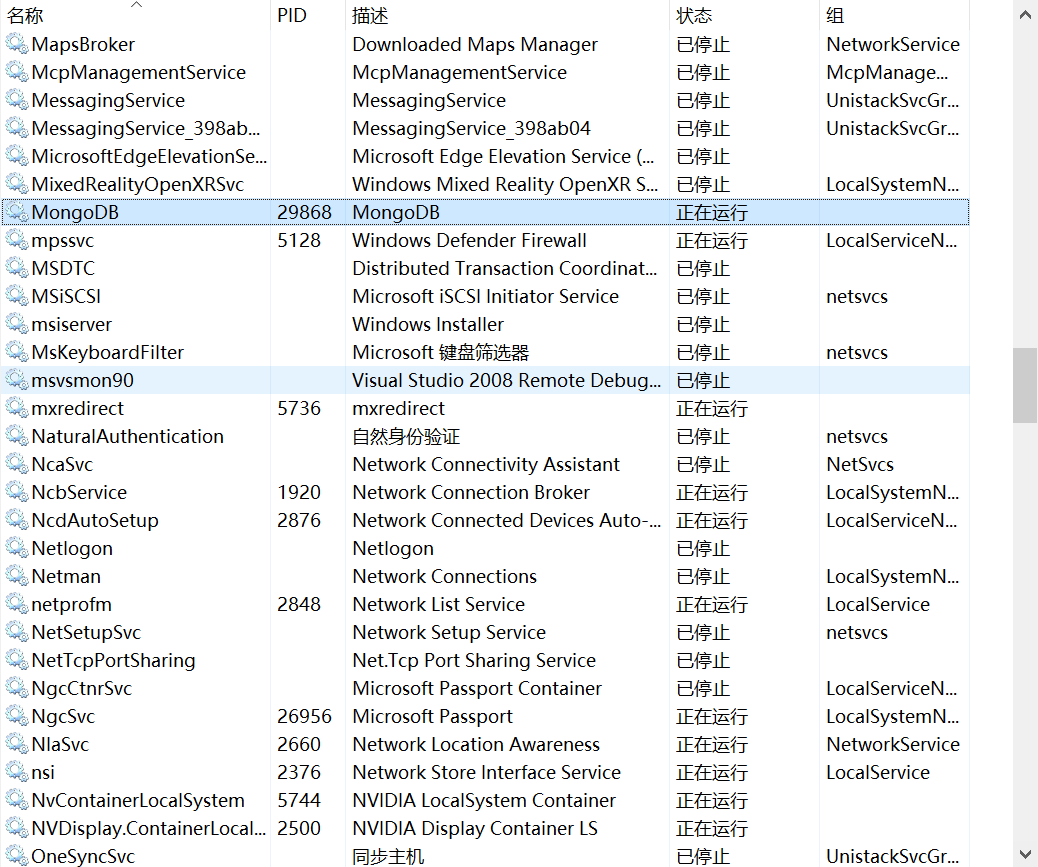Image resolution: width=1038 pixels, height=867 pixels.
Task: Click the Network Connection Broker description
Action: point(471,492)
